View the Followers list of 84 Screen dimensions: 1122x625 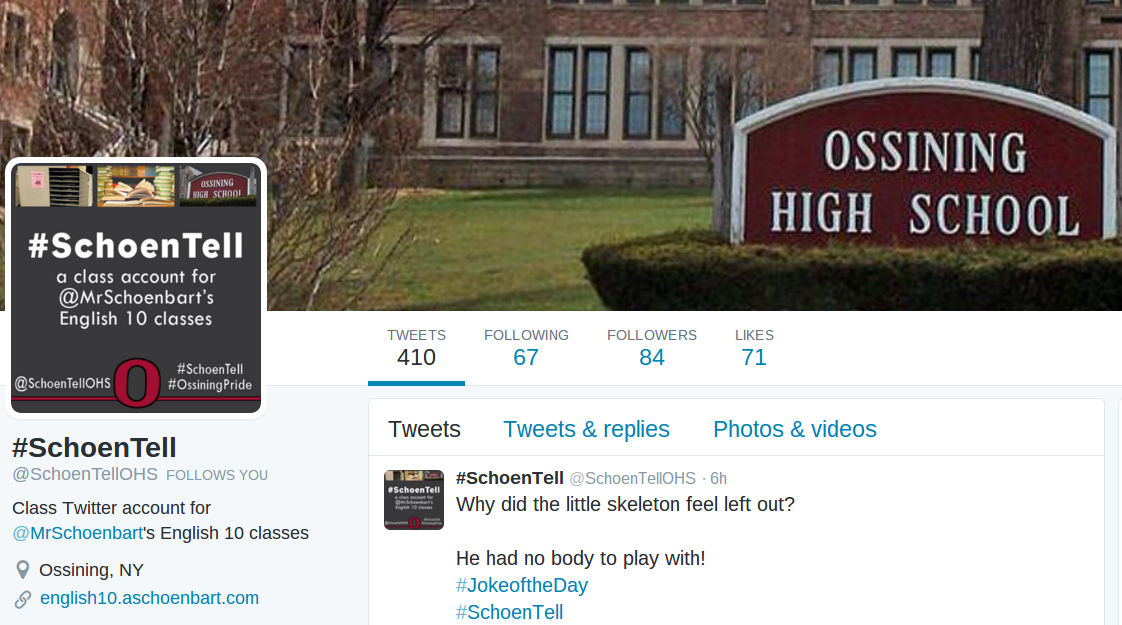651,349
